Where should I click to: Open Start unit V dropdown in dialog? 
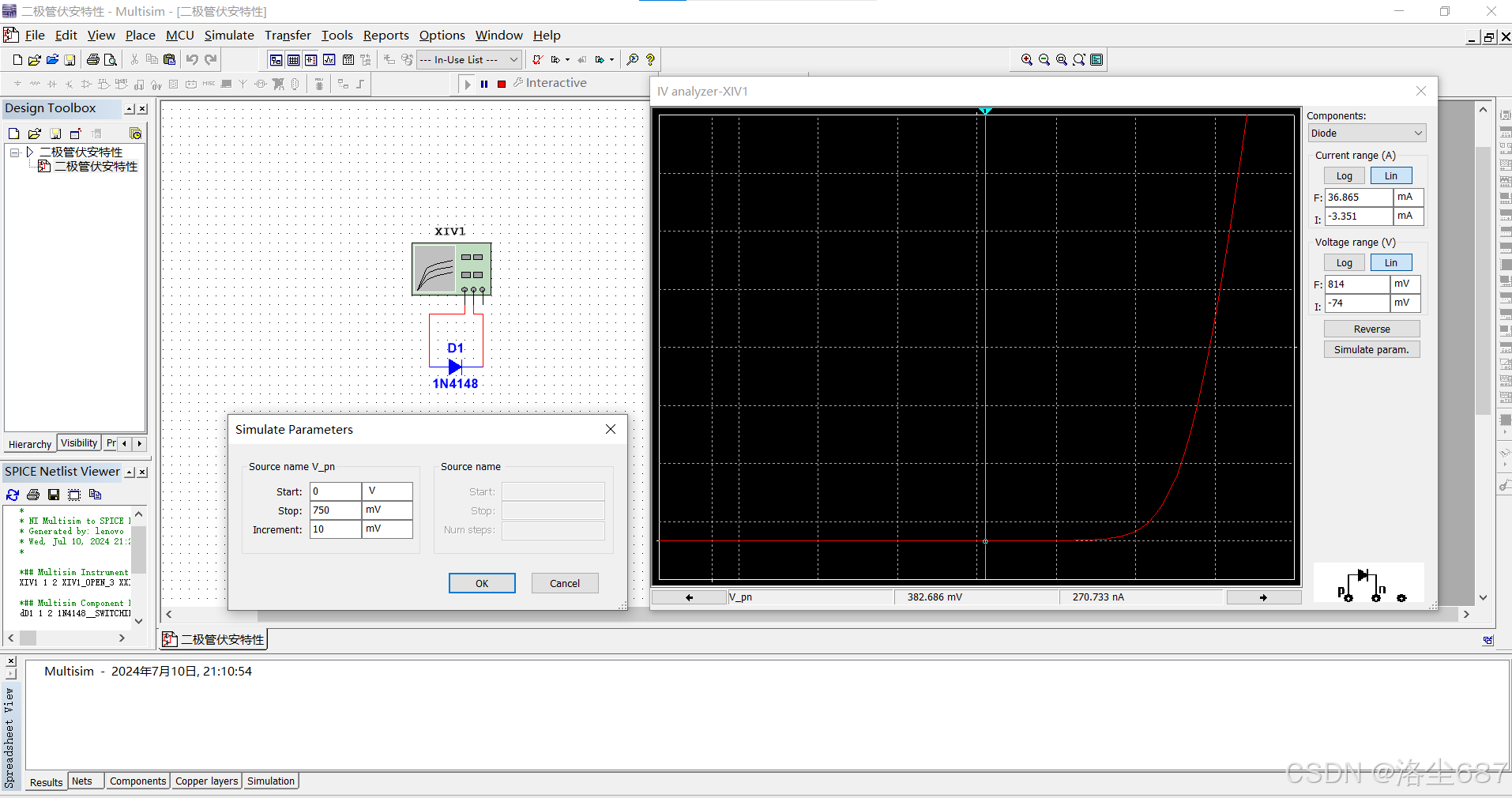(x=387, y=491)
